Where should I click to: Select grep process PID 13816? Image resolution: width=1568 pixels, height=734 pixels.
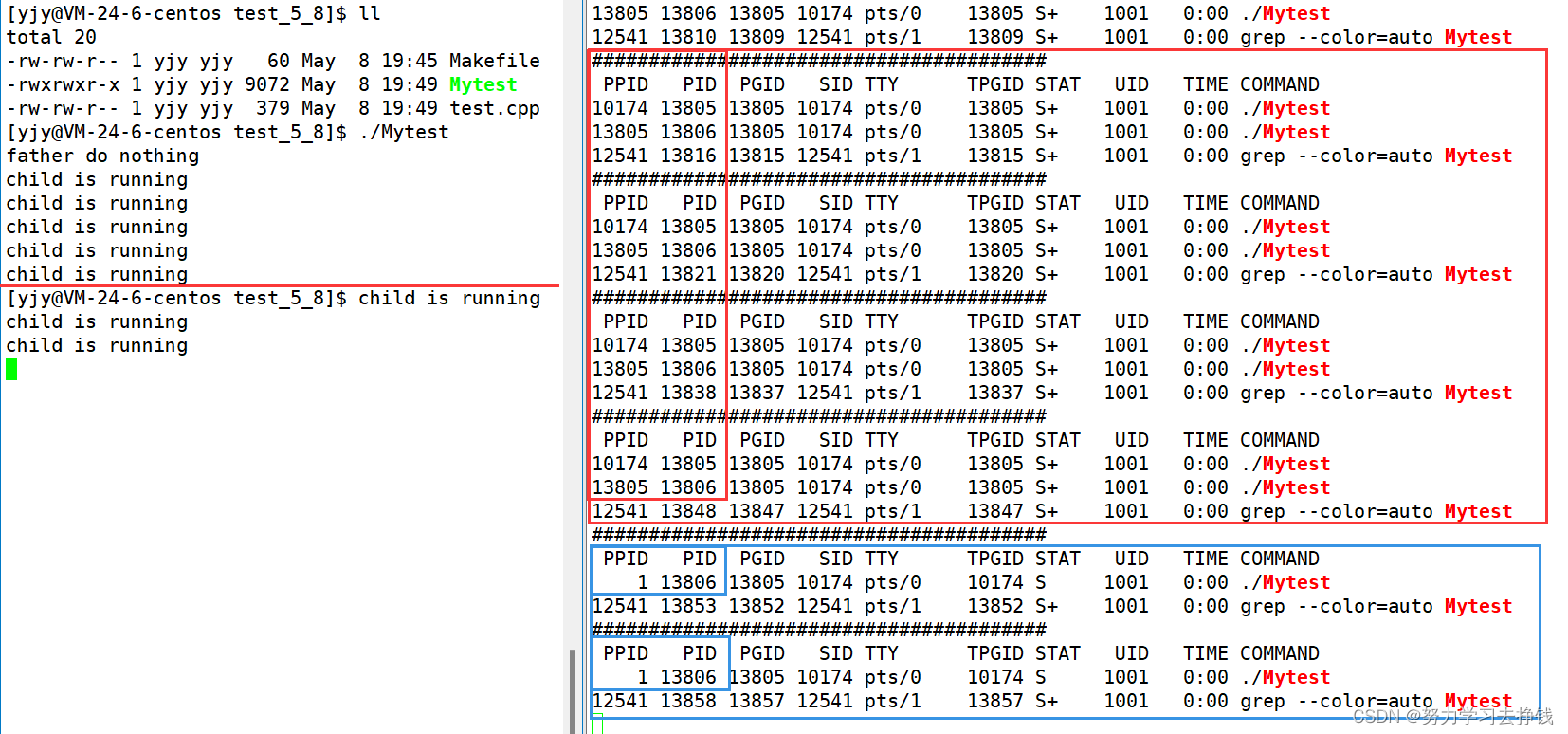coord(688,156)
